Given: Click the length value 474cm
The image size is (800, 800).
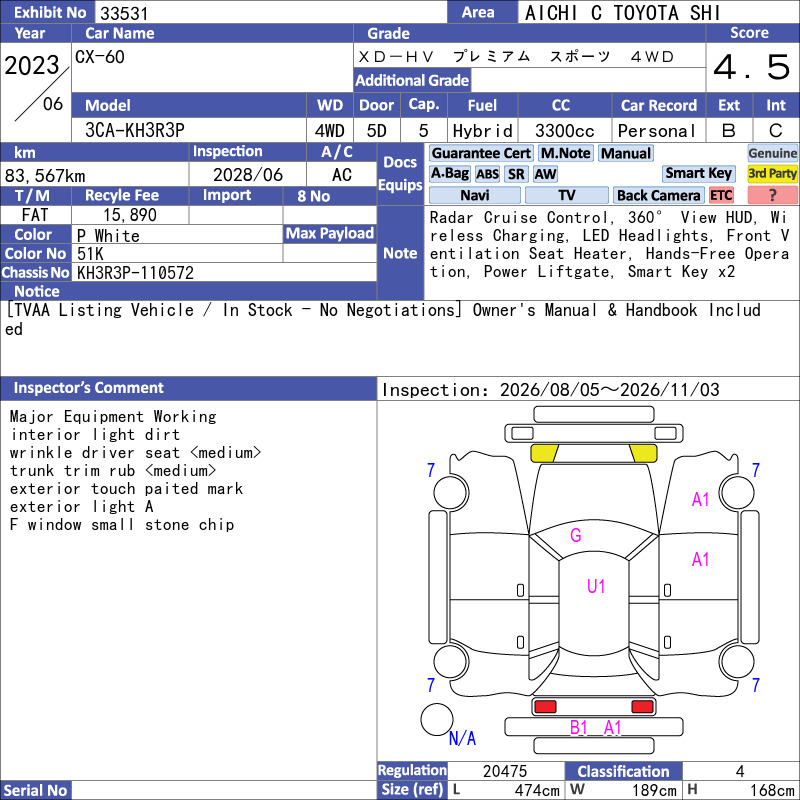Looking at the screenshot, I should coord(537,790).
